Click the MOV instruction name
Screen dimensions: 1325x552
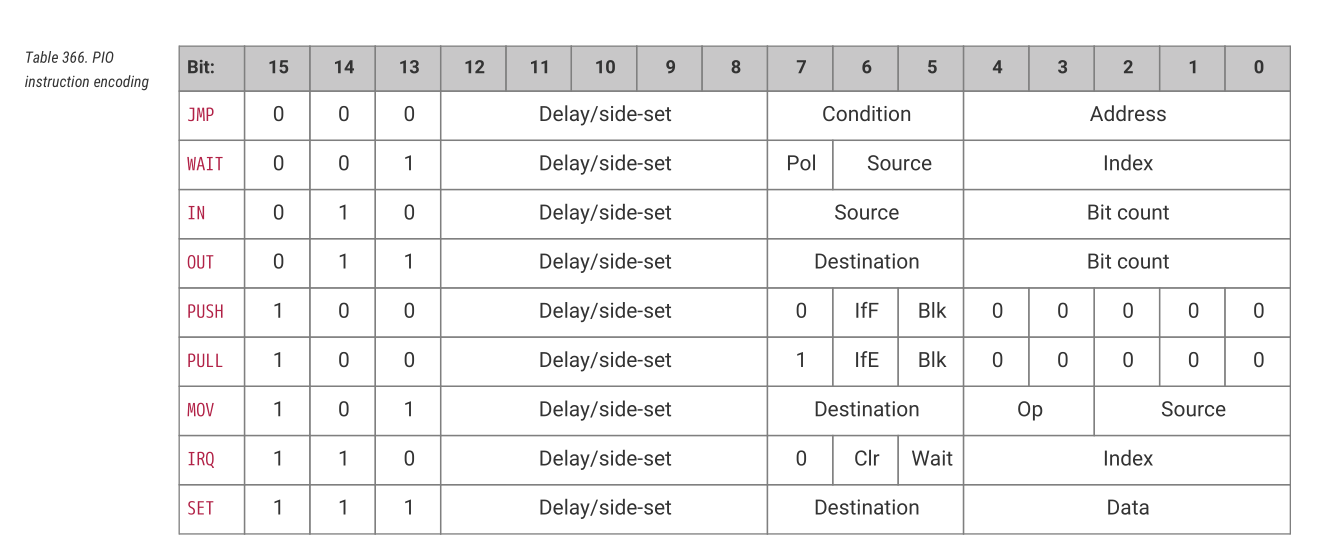pyautogui.click(x=201, y=410)
